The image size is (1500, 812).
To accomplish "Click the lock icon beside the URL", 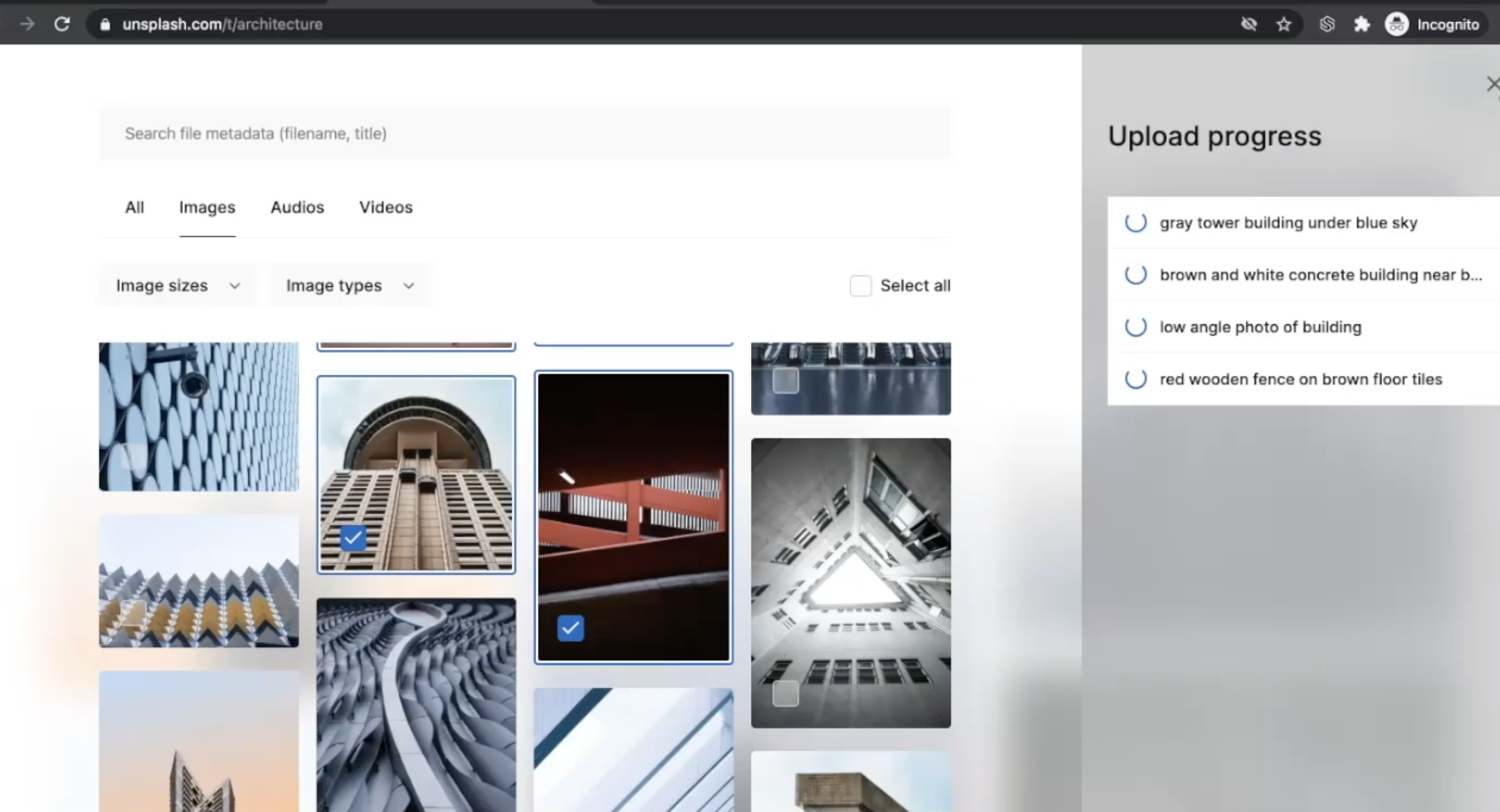I will click(x=105, y=25).
